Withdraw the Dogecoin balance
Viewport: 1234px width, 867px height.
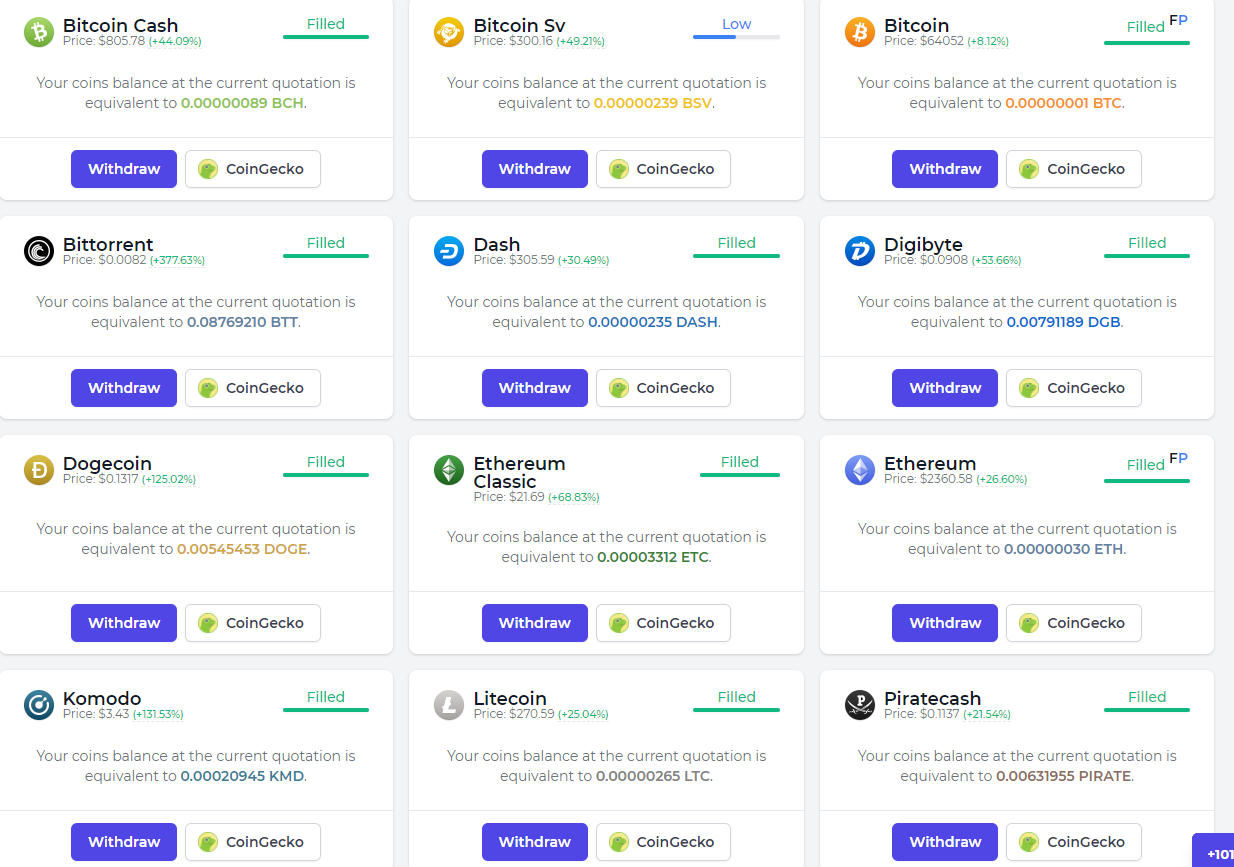(x=124, y=623)
